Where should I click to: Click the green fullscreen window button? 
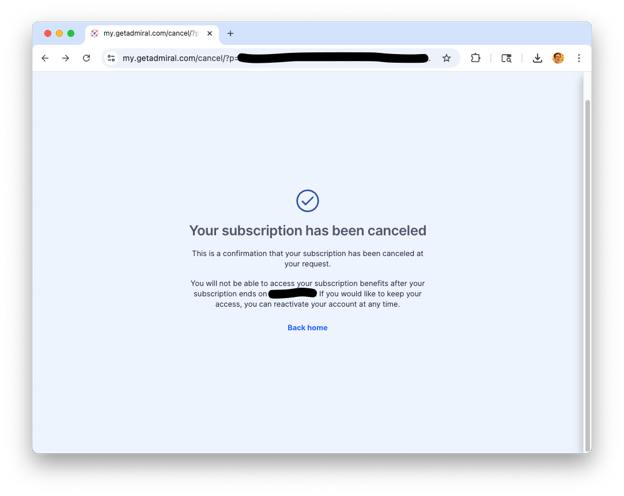(71, 33)
